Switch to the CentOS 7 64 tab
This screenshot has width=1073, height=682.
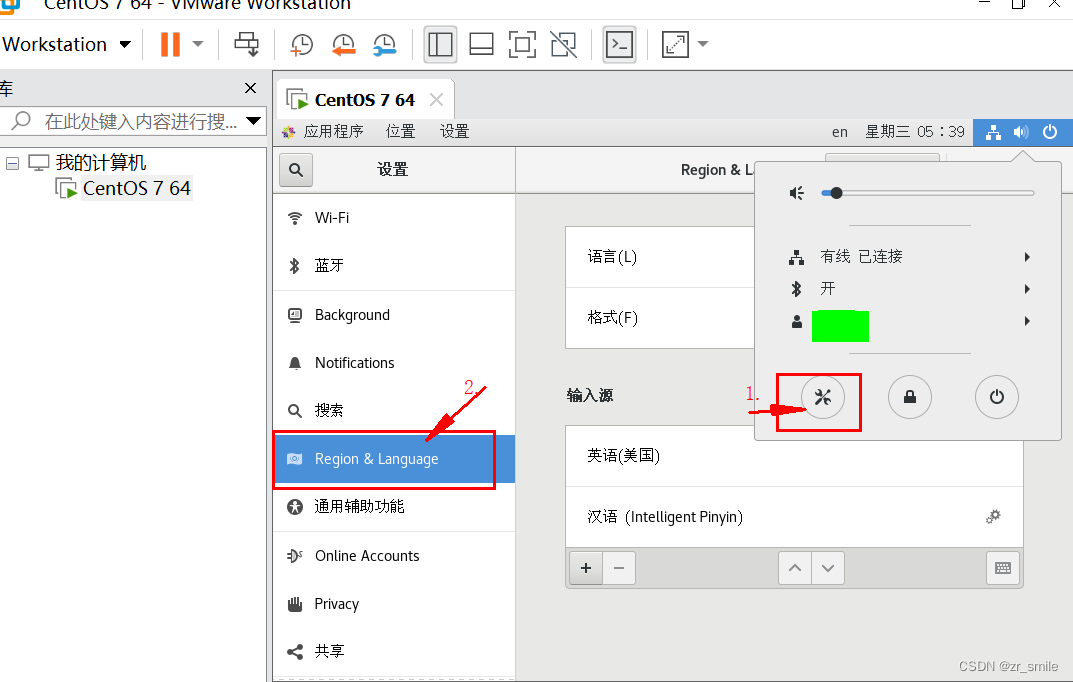click(x=364, y=100)
